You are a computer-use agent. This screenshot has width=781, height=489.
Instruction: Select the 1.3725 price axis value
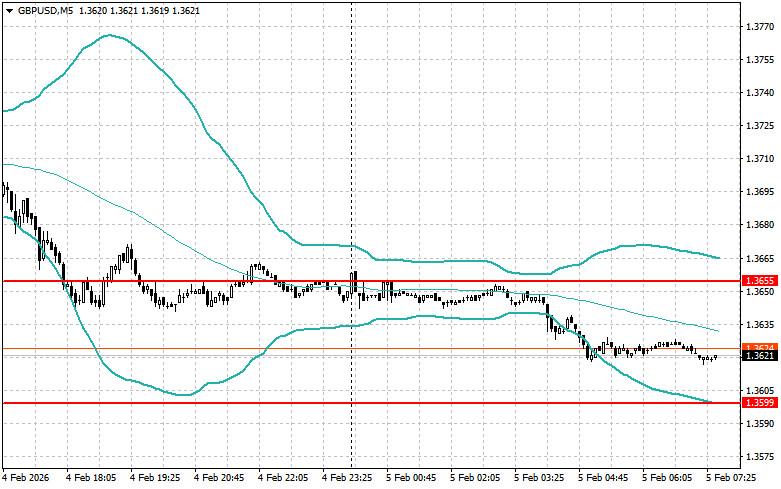tap(760, 125)
